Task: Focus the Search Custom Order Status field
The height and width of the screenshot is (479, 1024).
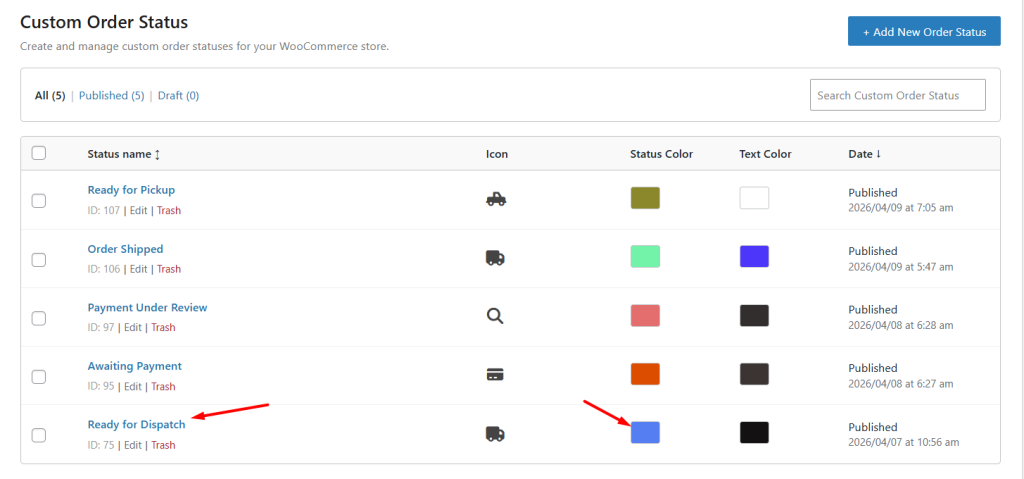Action: tap(897, 95)
